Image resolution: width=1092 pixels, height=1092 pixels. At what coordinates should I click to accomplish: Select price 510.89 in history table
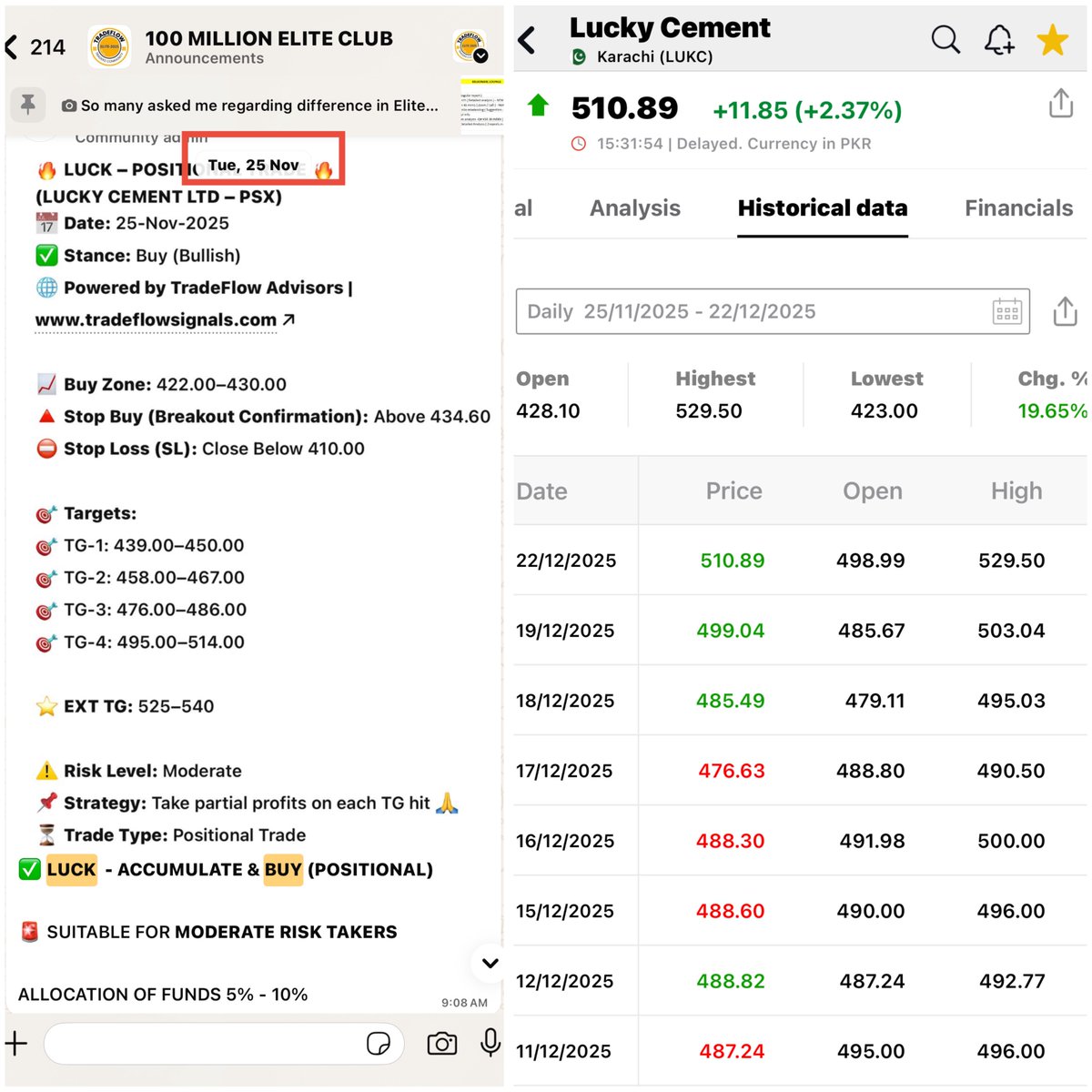(733, 561)
